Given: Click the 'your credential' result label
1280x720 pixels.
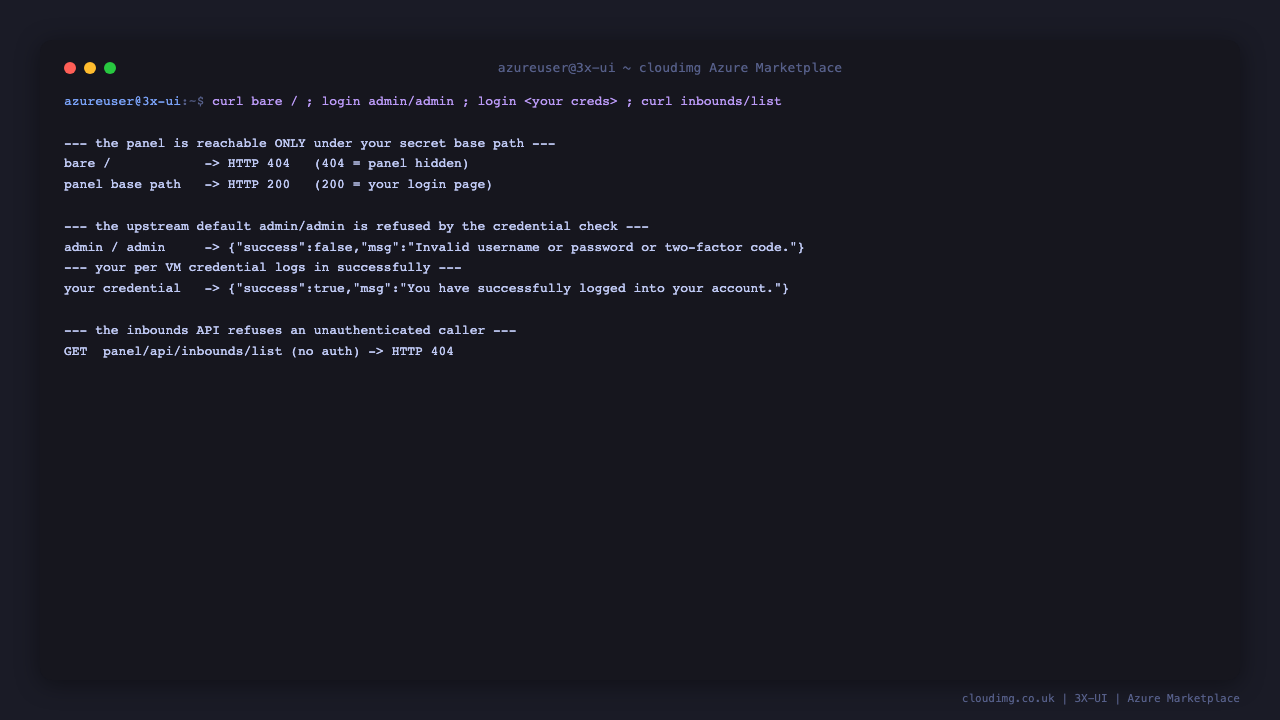Looking at the screenshot, I should (122, 288).
